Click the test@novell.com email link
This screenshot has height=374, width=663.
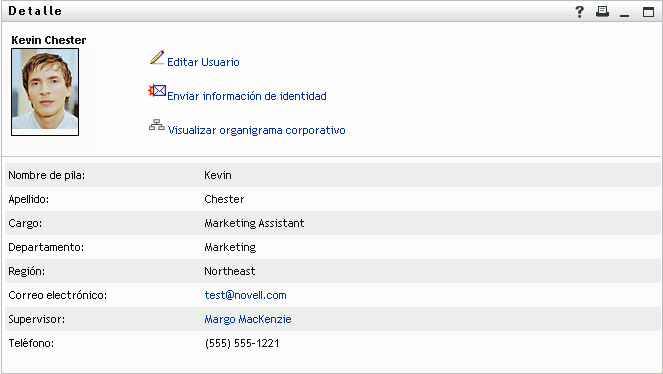245,295
